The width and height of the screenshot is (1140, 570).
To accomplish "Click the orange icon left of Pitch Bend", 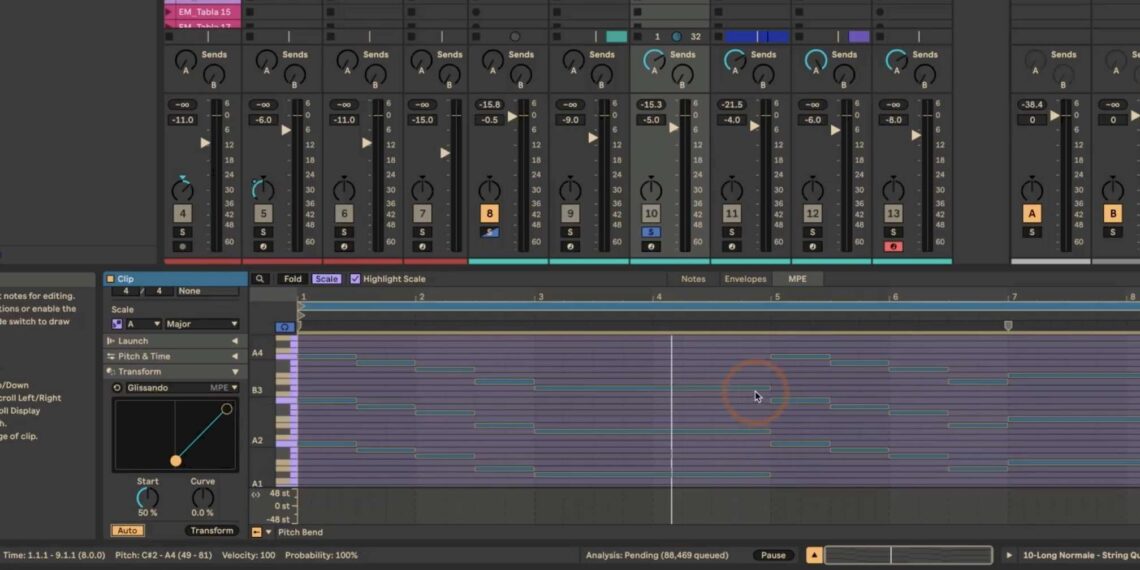I will click(x=256, y=532).
